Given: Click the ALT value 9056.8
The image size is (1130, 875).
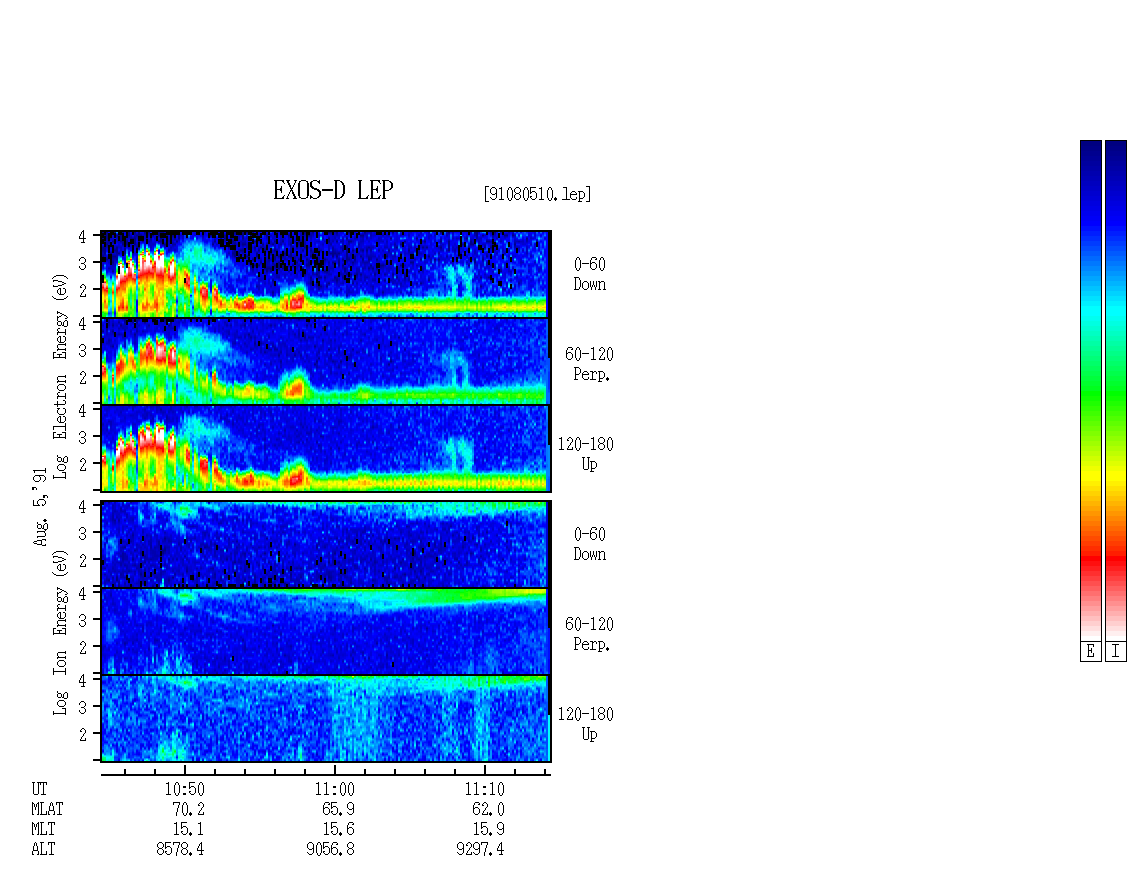Looking at the screenshot, I should tap(330, 849).
